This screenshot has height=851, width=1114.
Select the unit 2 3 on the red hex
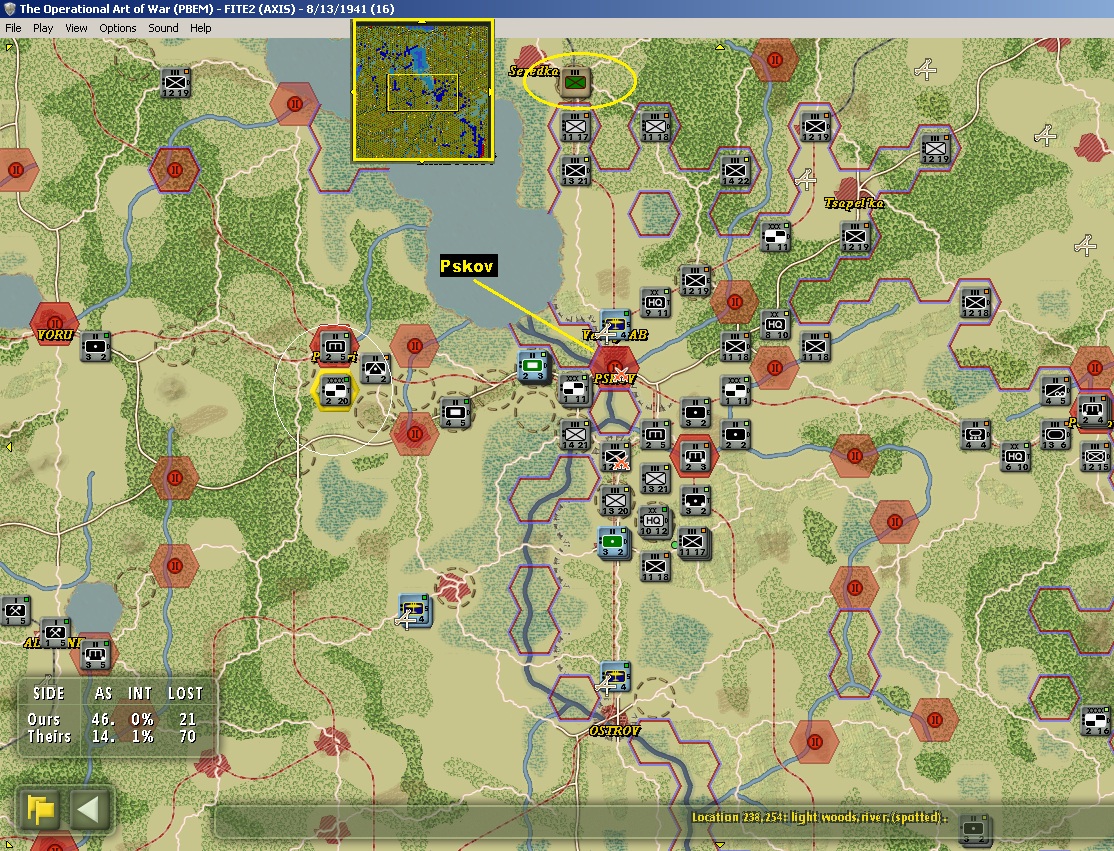(x=695, y=456)
